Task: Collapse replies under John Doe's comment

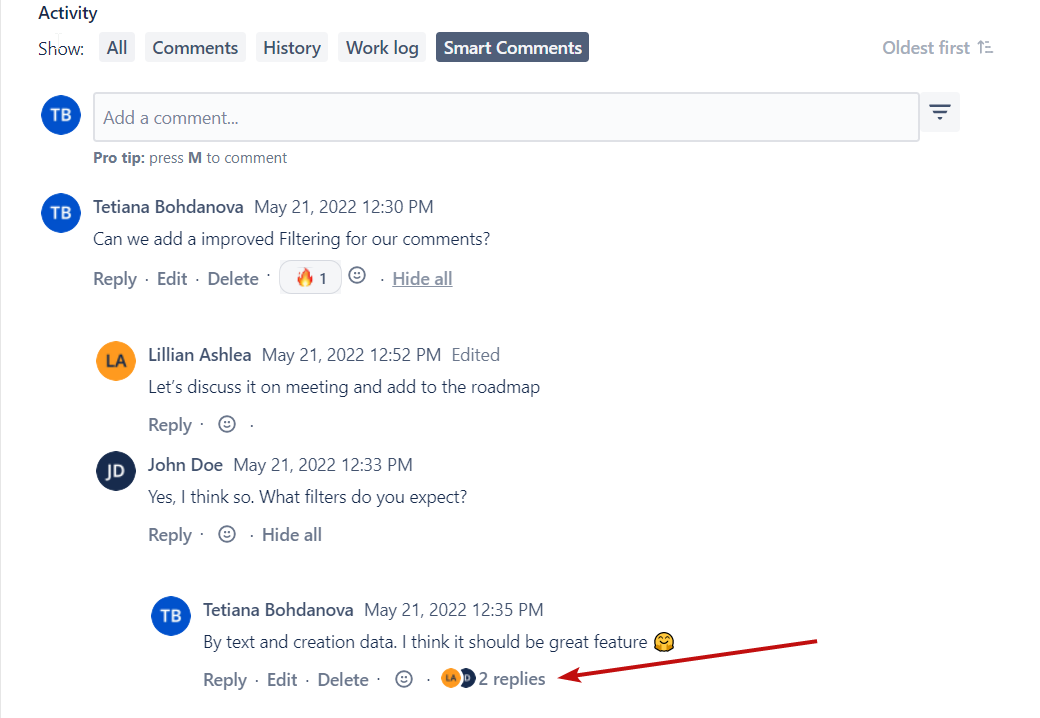Action: pyautogui.click(x=291, y=535)
